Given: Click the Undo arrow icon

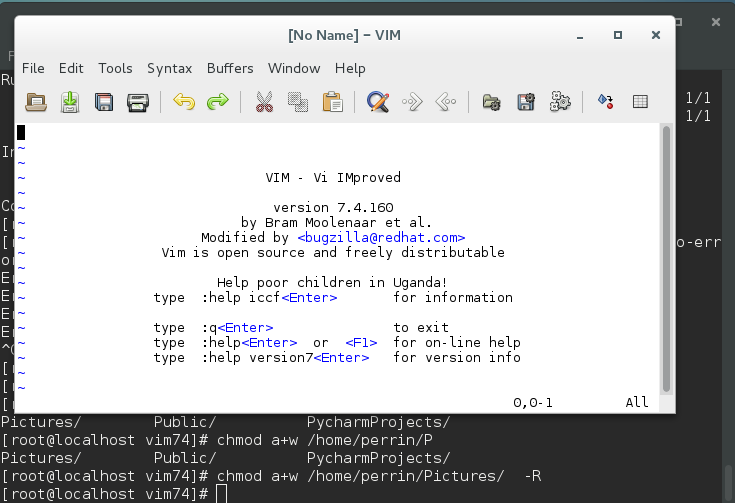Looking at the screenshot, I should tap(184, 102).
